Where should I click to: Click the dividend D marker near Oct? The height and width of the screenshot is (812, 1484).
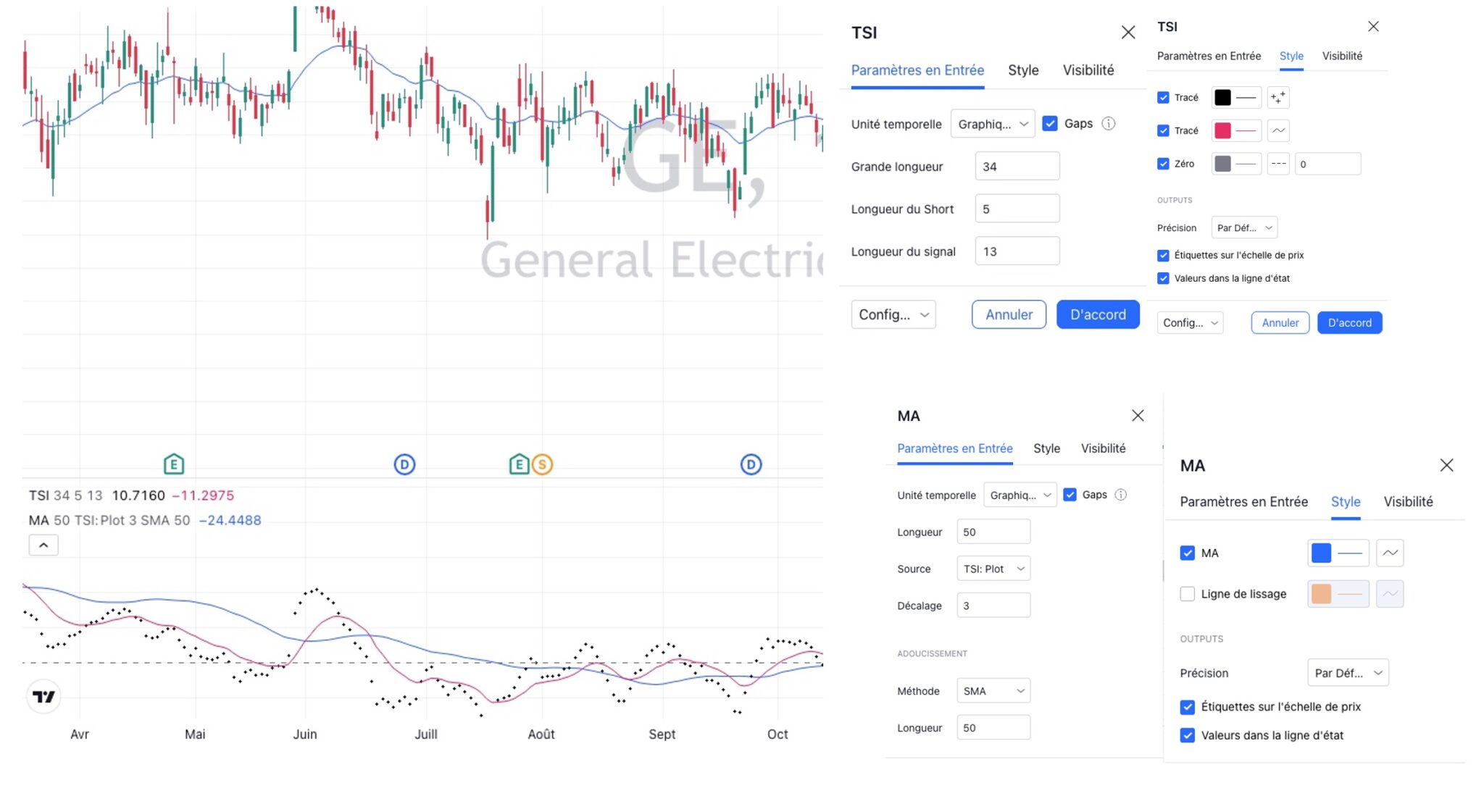point(751,464)
